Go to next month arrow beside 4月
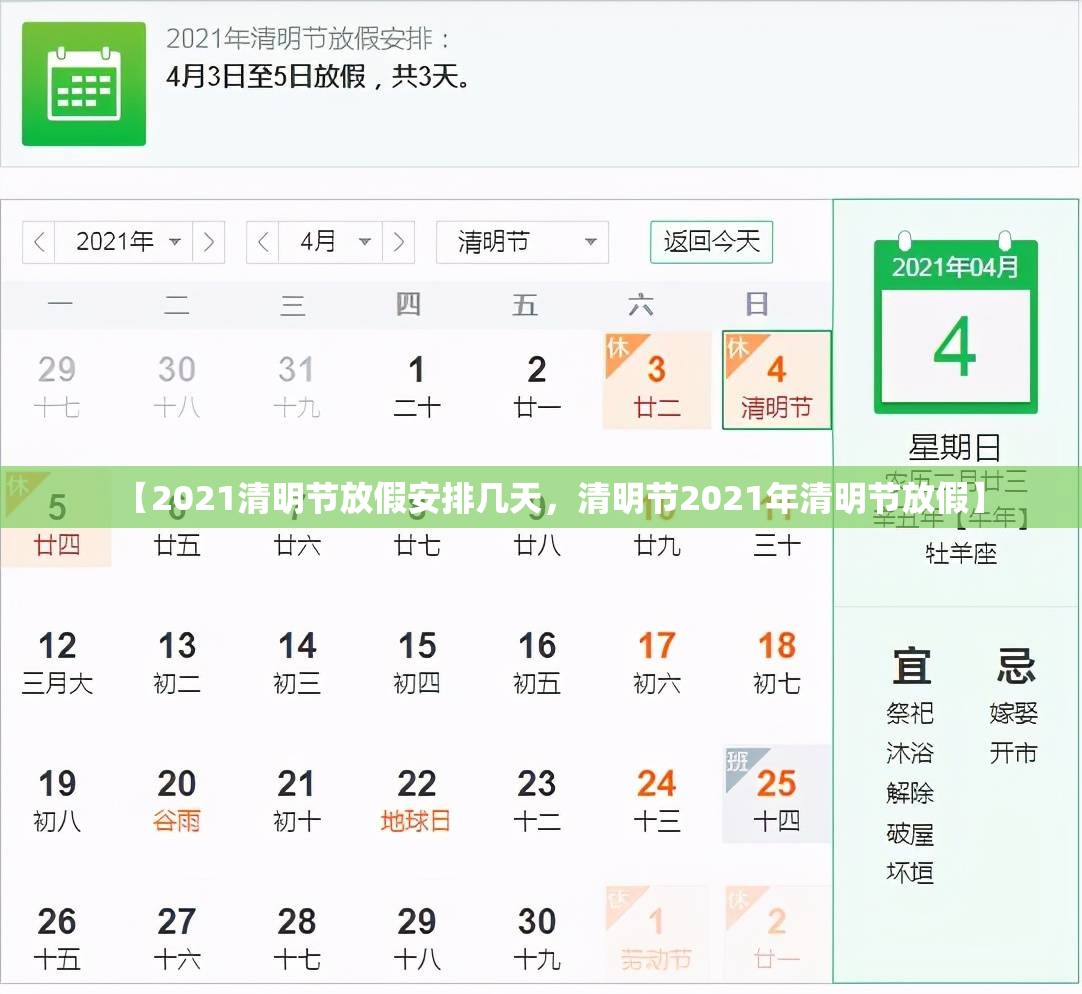 click(398, 242)
